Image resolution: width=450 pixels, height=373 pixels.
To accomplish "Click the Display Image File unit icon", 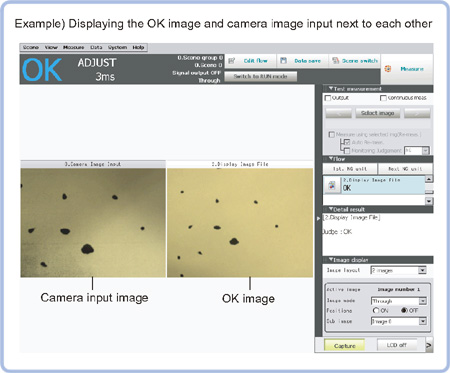I will pos(332,185).
